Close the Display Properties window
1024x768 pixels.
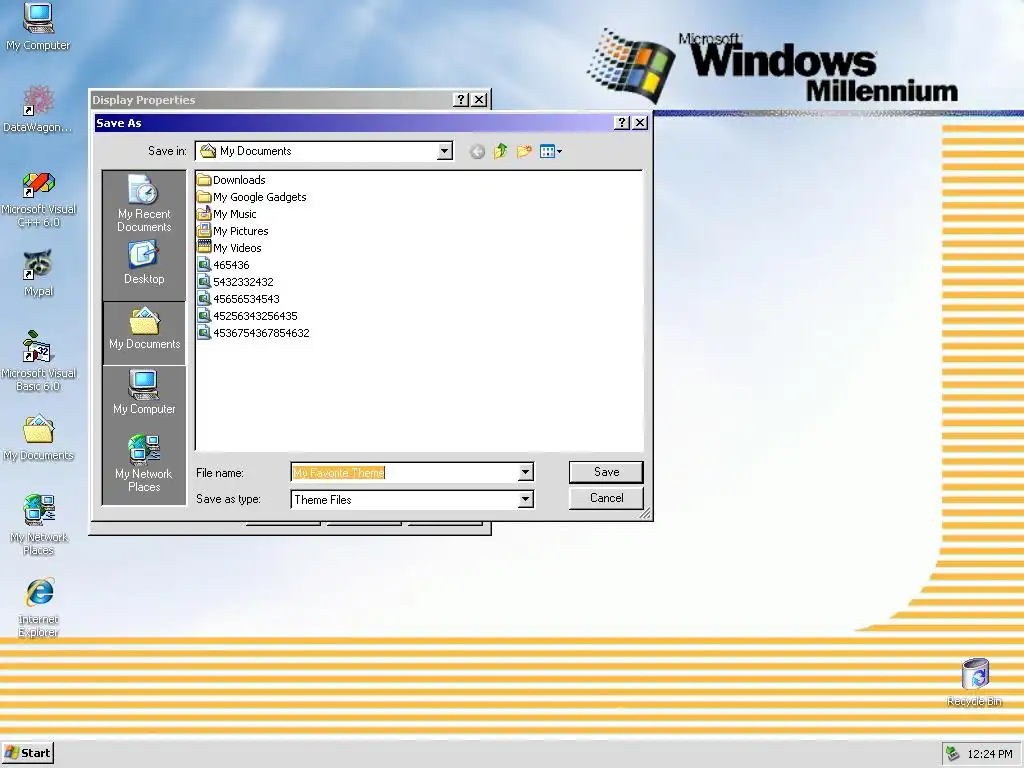[479, 99]
